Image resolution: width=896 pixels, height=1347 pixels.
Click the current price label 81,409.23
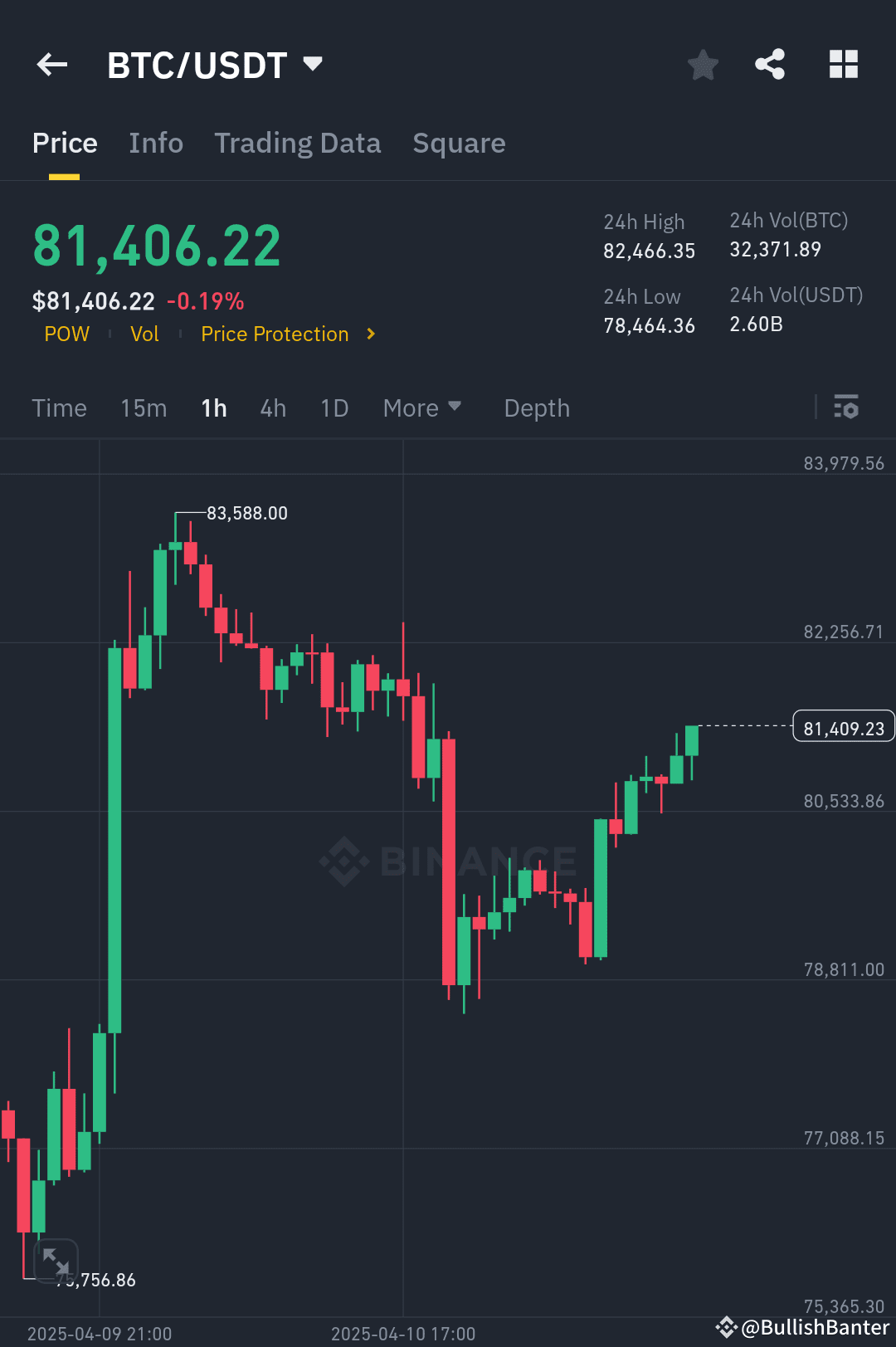click(843, 726)
